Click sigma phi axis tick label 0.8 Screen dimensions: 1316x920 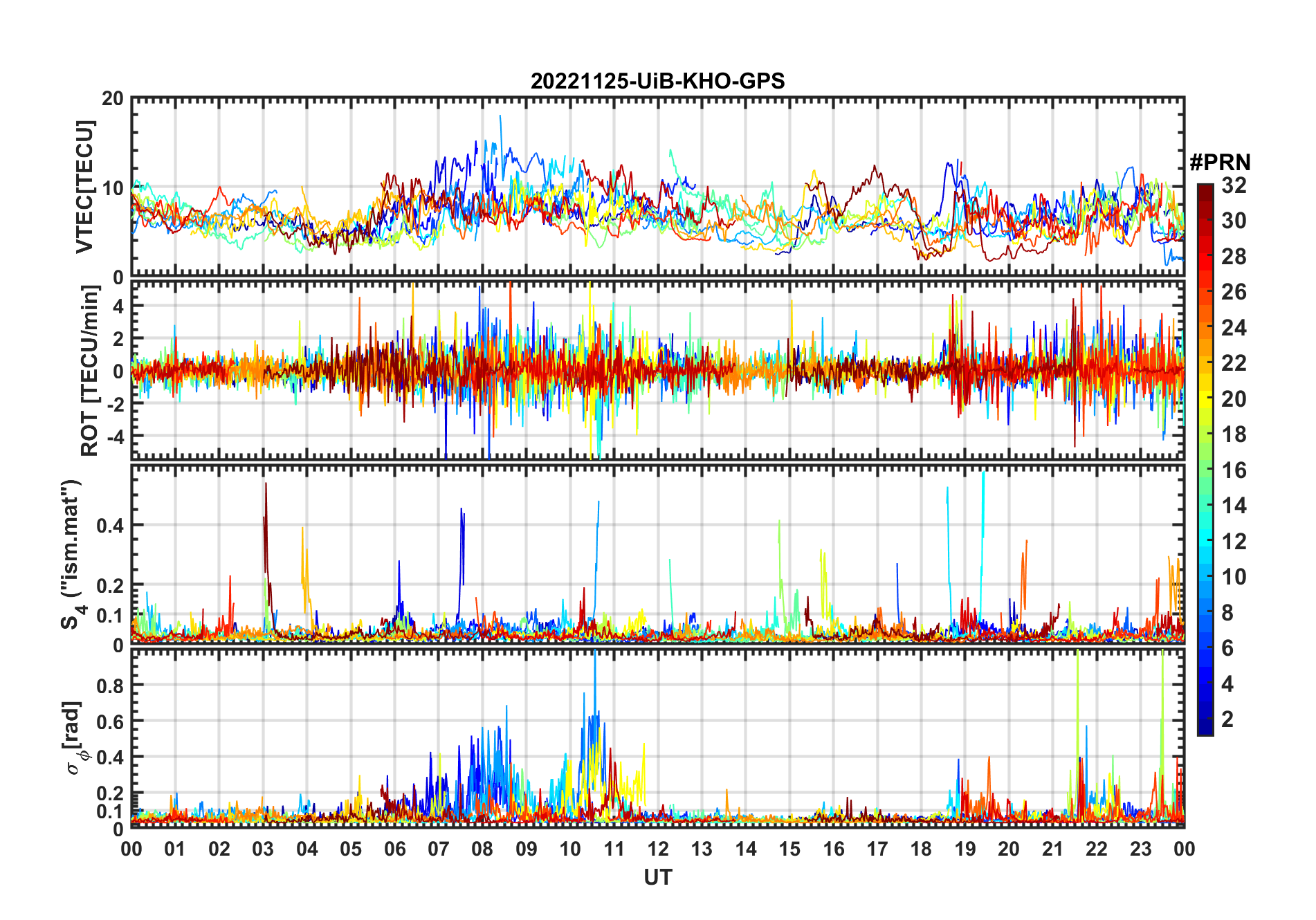pyautogui.click(x=110, y=686)
